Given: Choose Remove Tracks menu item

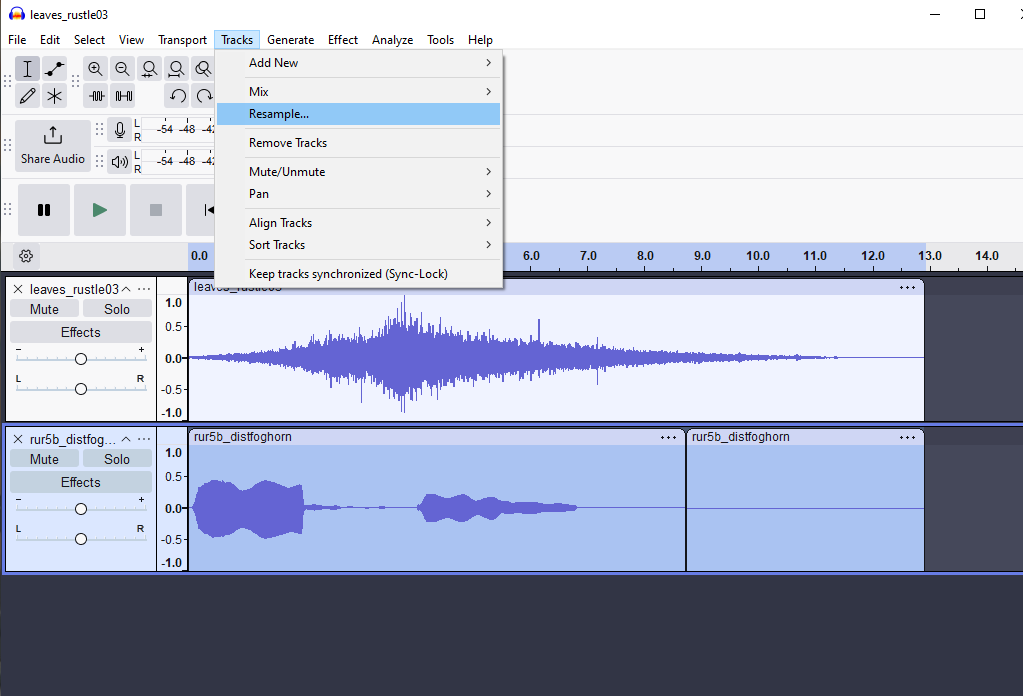Looking at the screenshot, I should coord(359,143).
